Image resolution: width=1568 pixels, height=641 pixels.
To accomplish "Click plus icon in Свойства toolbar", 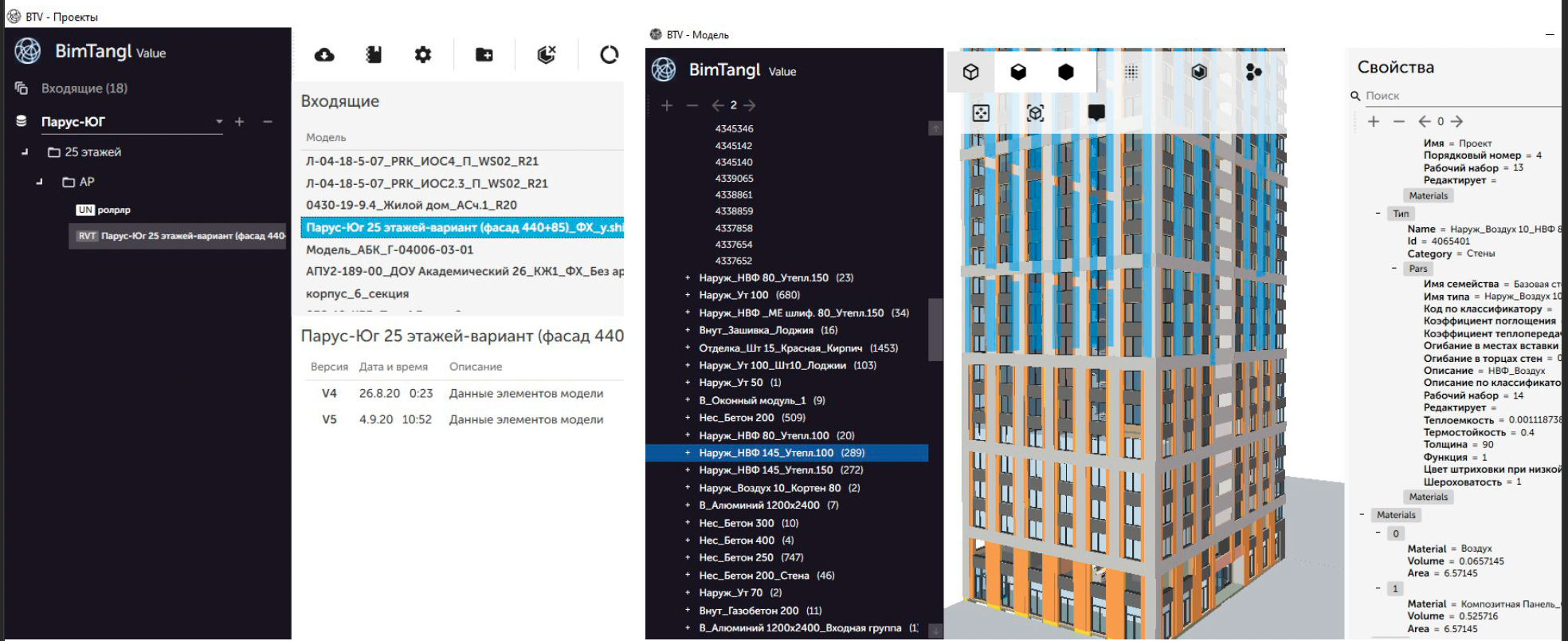I will [1374, 121].
